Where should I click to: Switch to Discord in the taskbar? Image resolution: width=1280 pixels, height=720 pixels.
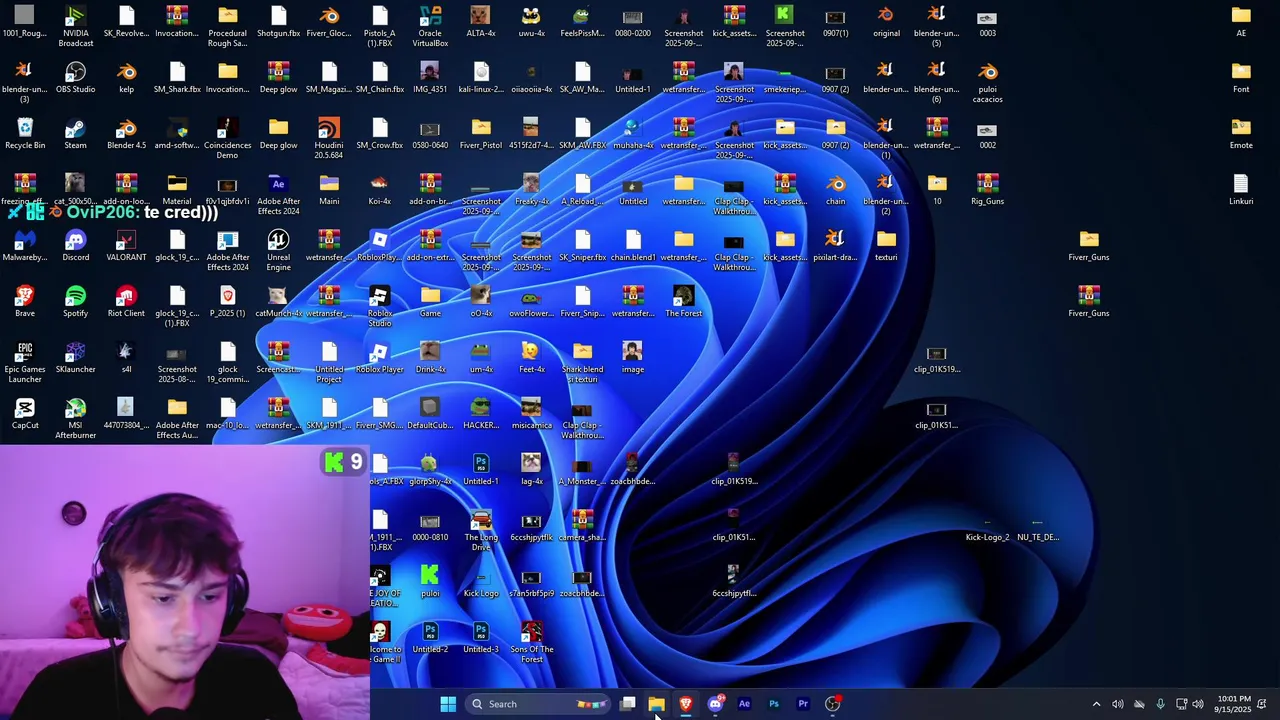[x=715, y=704]
